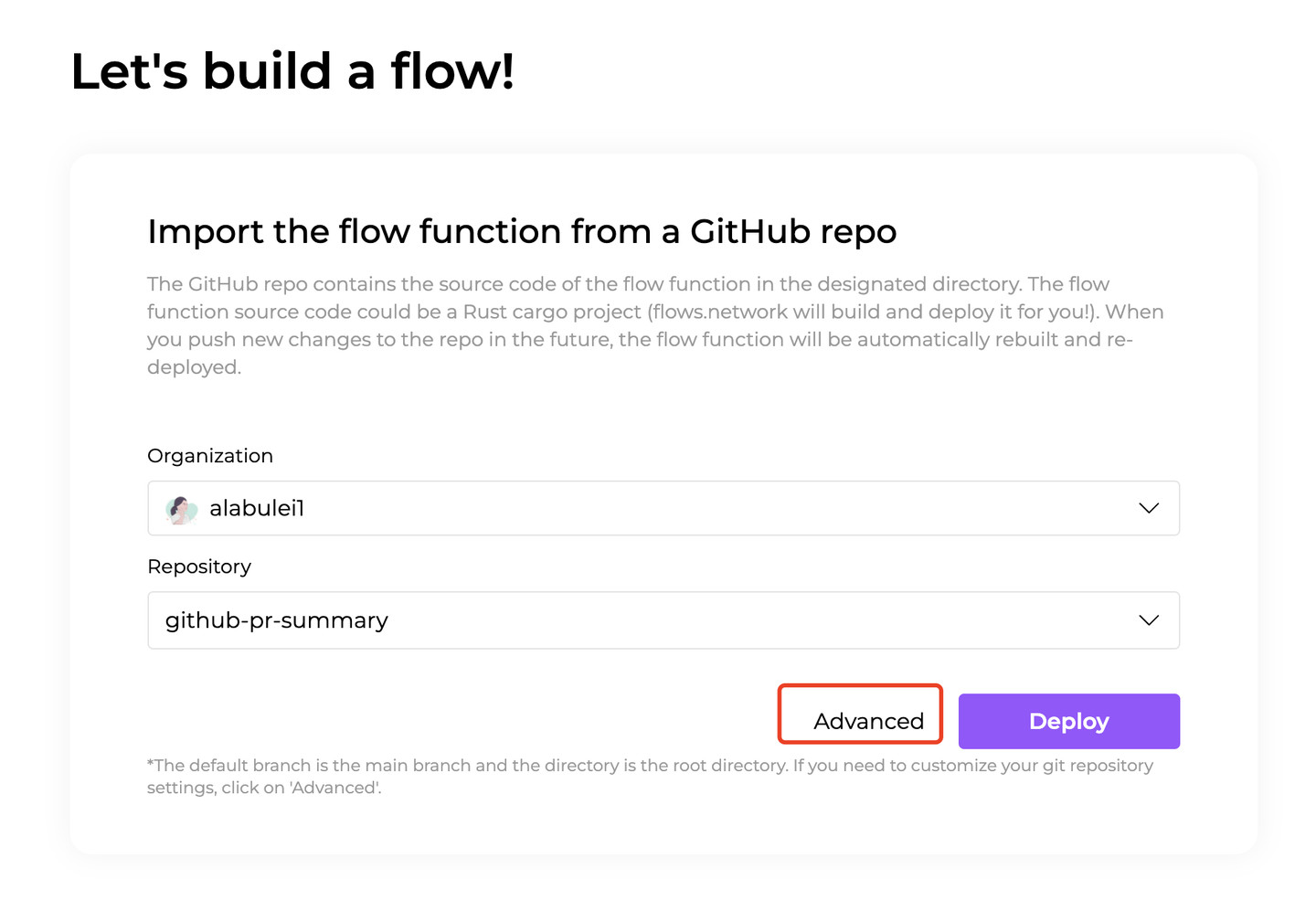Click the "Import the flow function" heading
Image resolution: width=1316 pixels, height=900 pixels.
[x=522, y=231]
